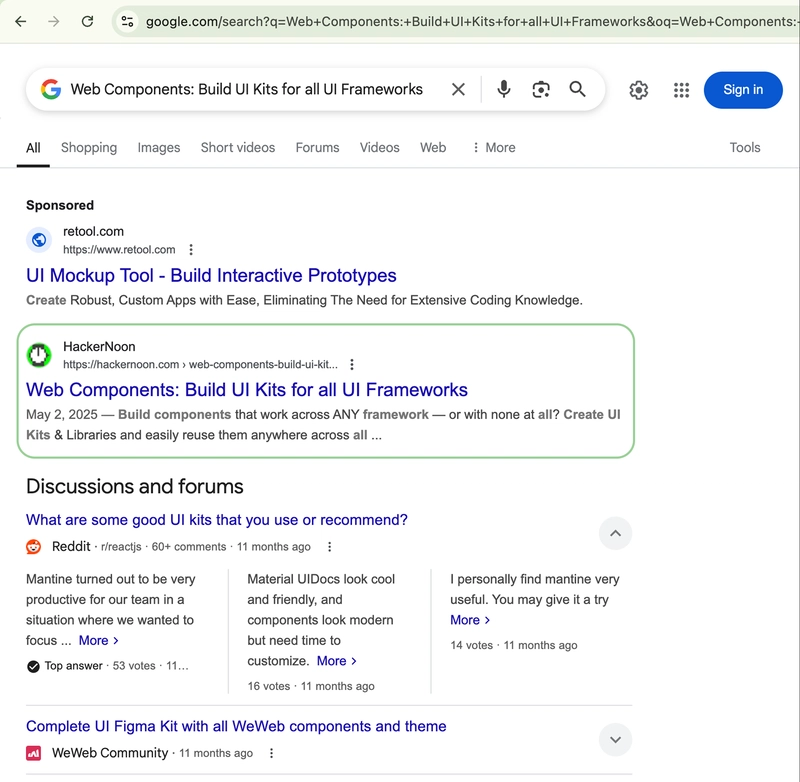
Task: Click the HackerNoon favicon
Action: point(39,355)
